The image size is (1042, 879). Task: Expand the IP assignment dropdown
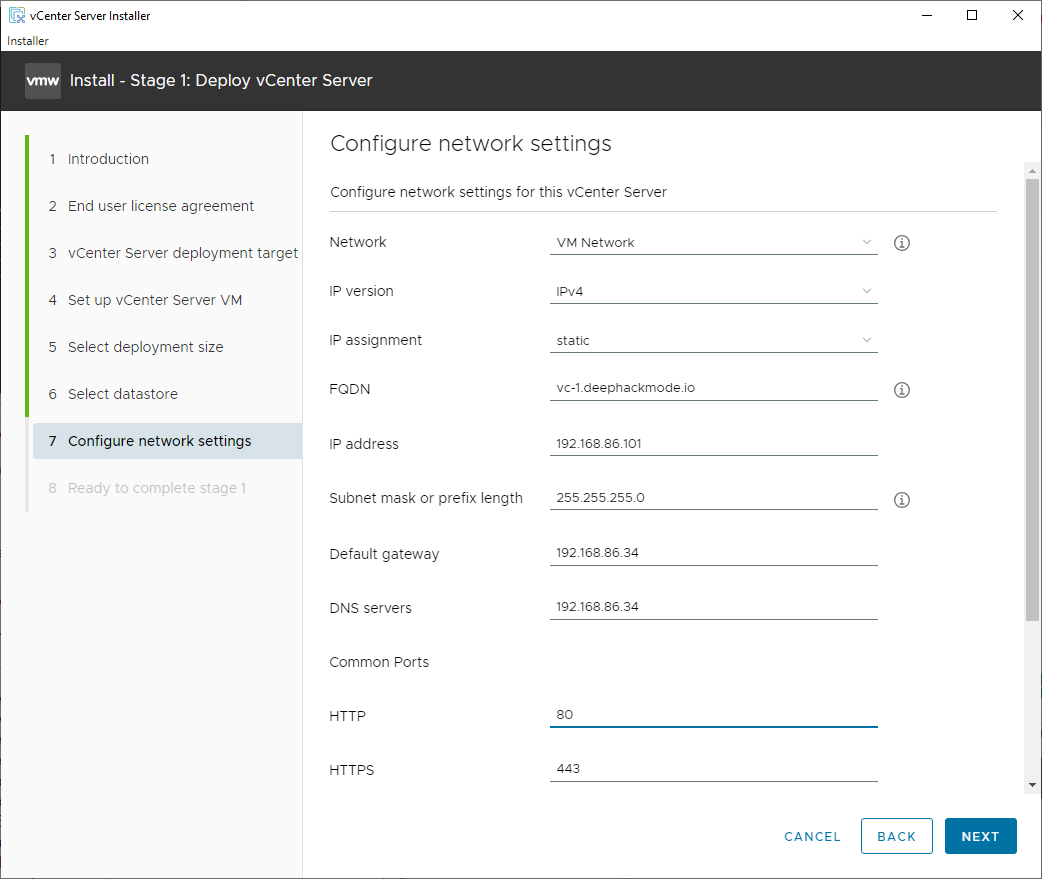tap(713, 341)
